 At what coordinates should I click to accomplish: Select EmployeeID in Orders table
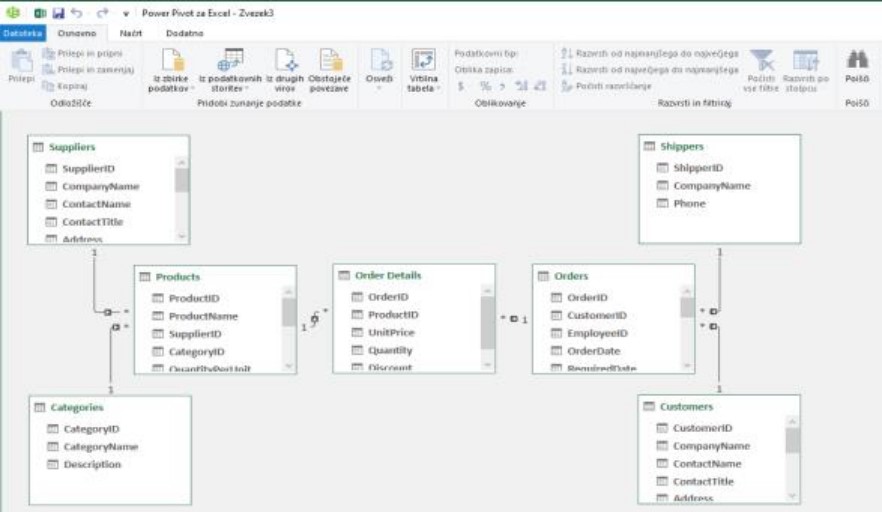click(x=597, y=333)
